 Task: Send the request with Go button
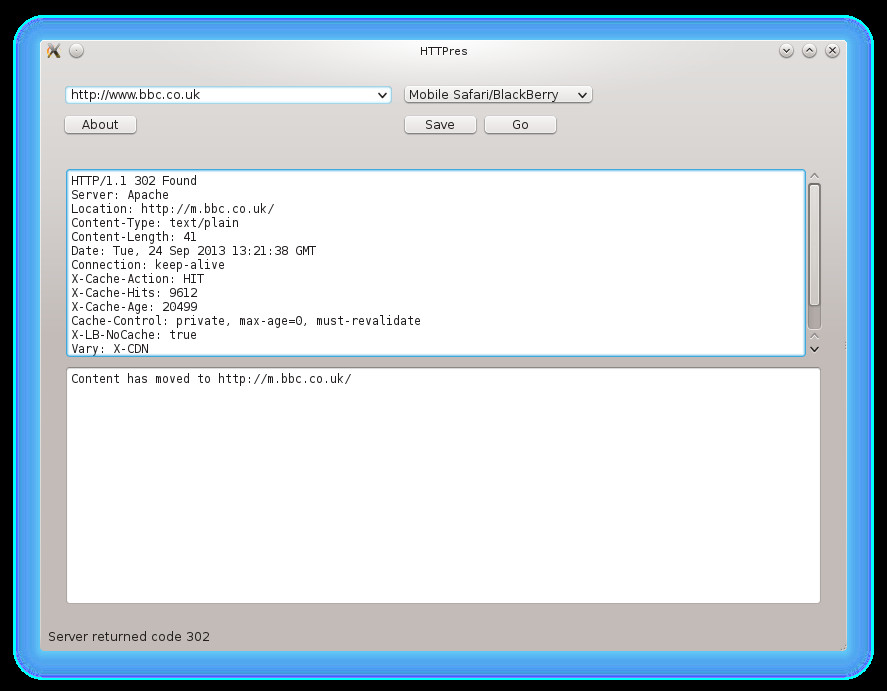pos(520,124)
